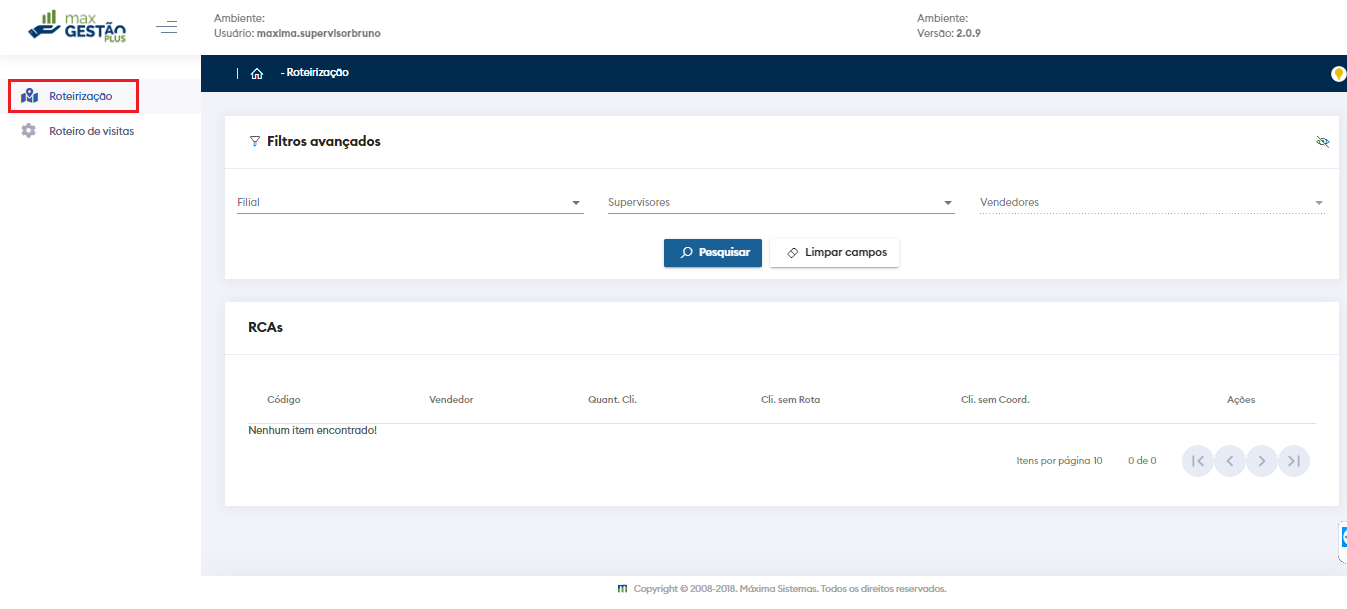1347x609 pixels.
Task: Open the Filial dropdown
Action: [409, 203]
